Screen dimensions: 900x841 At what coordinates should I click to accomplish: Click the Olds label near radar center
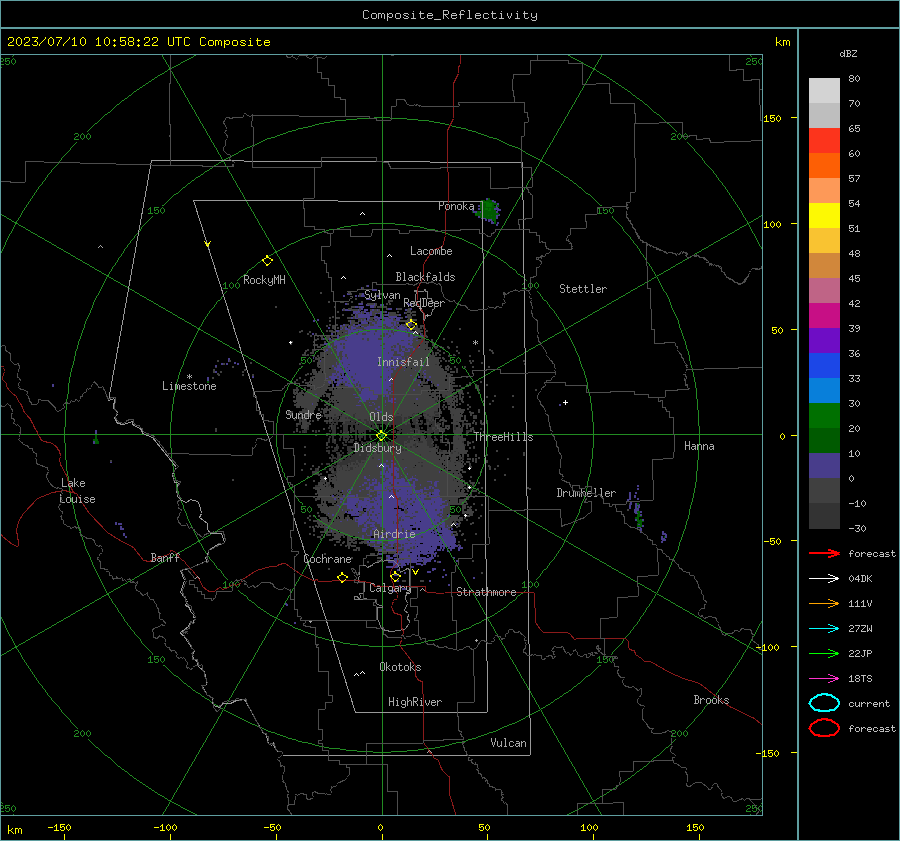point(381,417)
